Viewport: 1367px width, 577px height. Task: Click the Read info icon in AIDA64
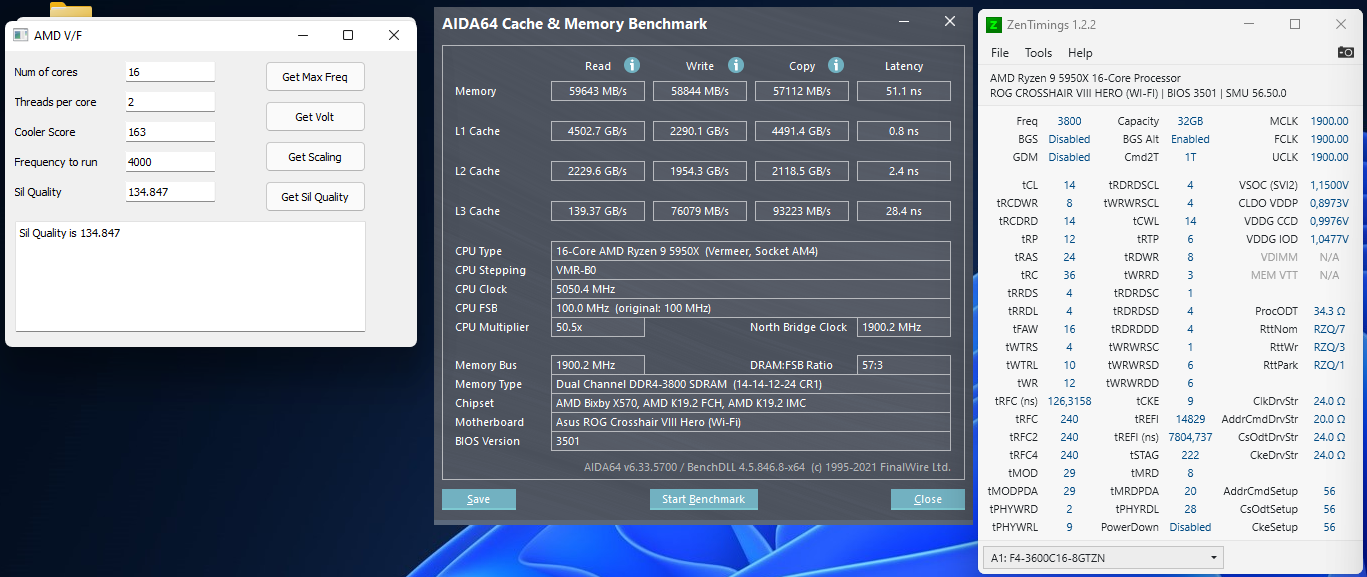(x=632, y=65)
